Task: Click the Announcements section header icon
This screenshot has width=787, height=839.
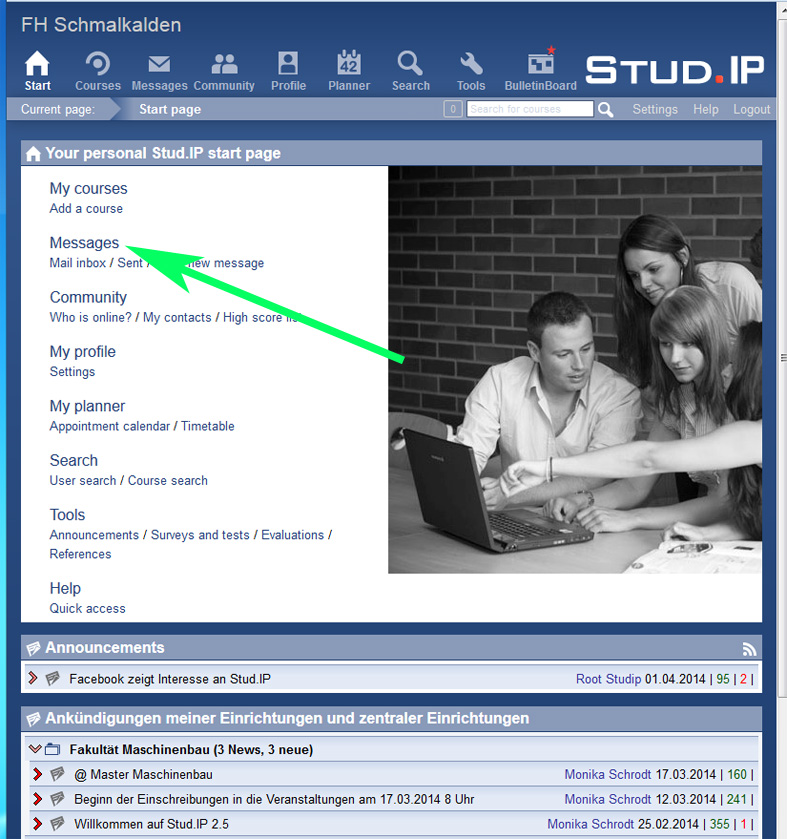Action: click(33, 649)
